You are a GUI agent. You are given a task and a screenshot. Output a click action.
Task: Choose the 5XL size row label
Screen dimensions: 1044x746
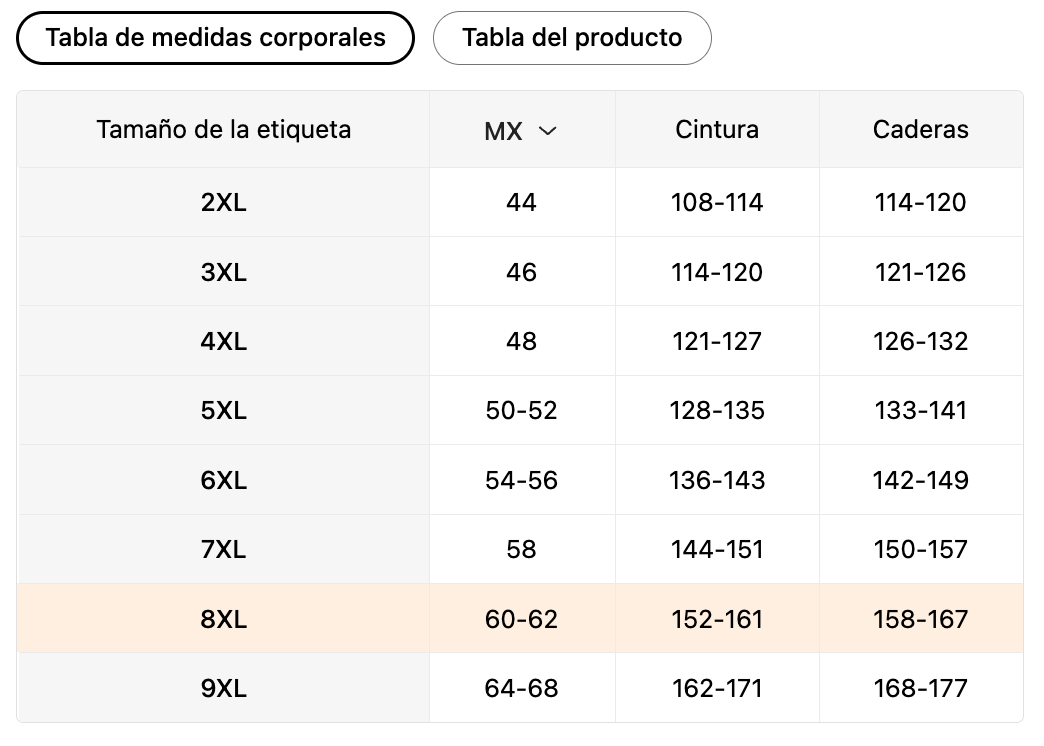click(x=223, y=411)
